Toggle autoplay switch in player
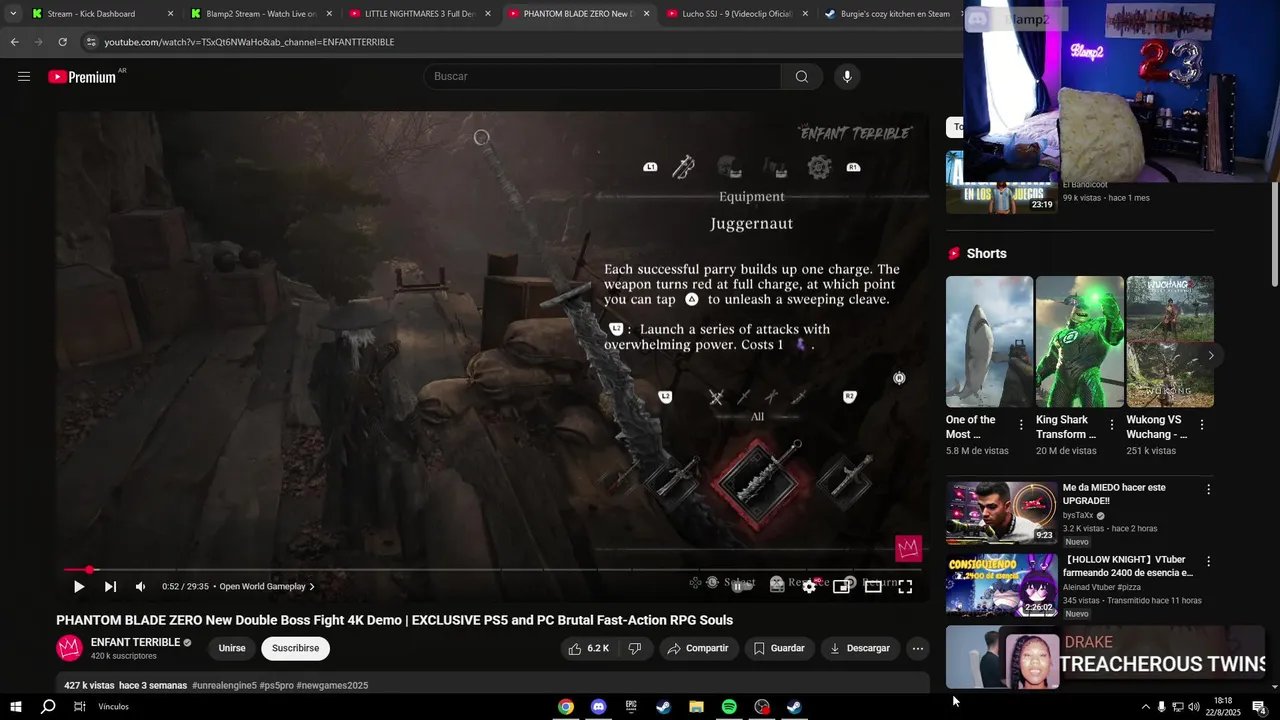The width and height of the screenshot is (1280, 720). (741, 587)
